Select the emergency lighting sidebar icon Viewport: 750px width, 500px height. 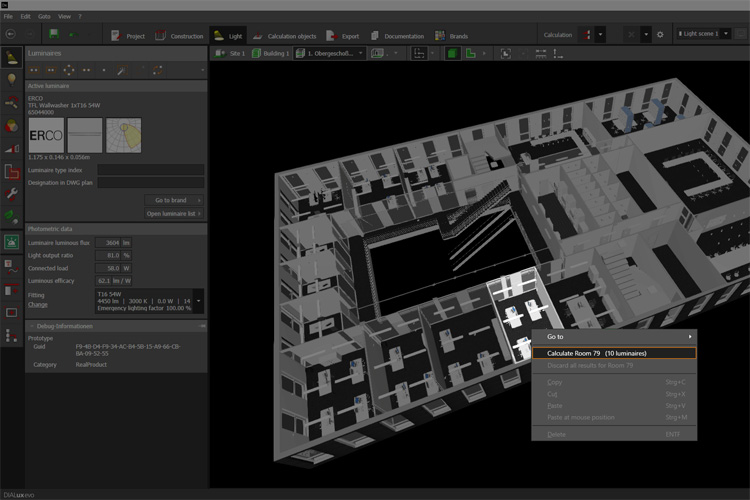[x=12, y=242]
